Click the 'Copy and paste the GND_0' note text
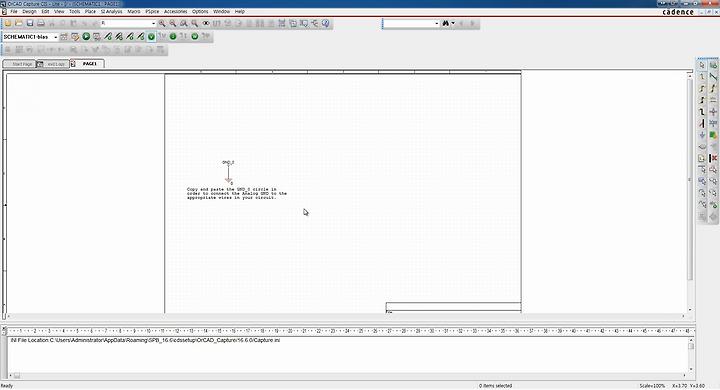The width and height of the screenshot is (720, 390). (236, 193)
